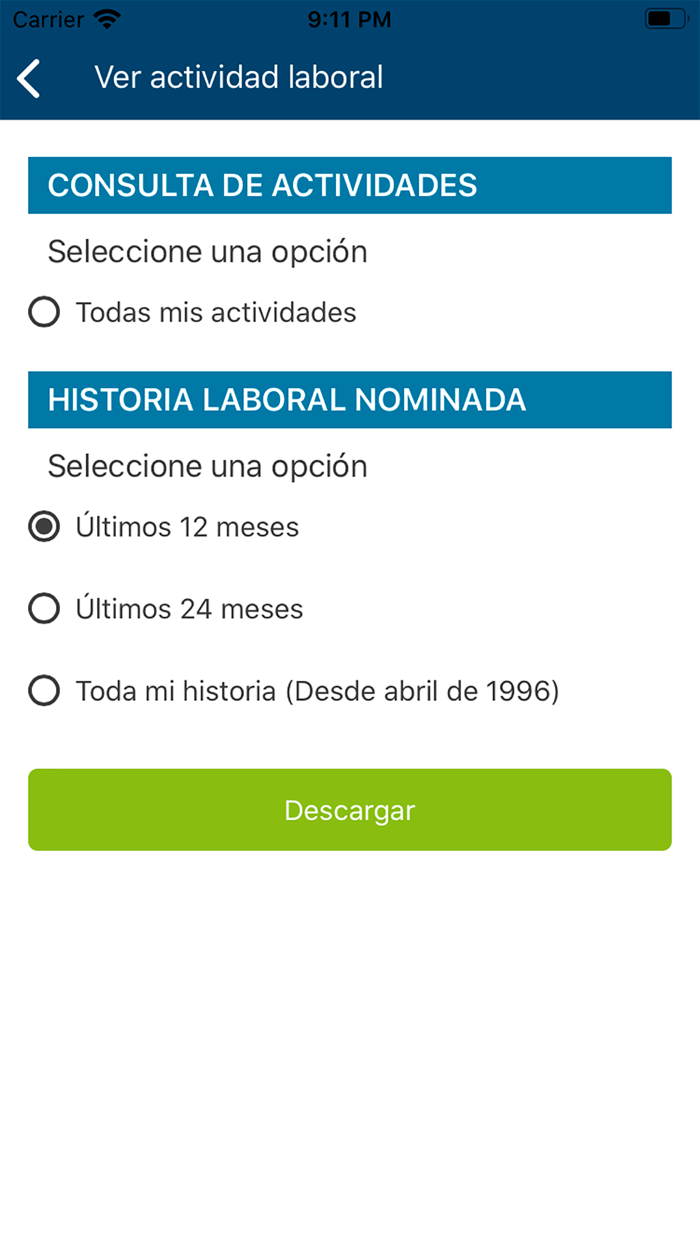Screen dimensions: 700x1244
Task: Tap the empty circle next to Últimos 24 meses
Action: click(44, 609)
